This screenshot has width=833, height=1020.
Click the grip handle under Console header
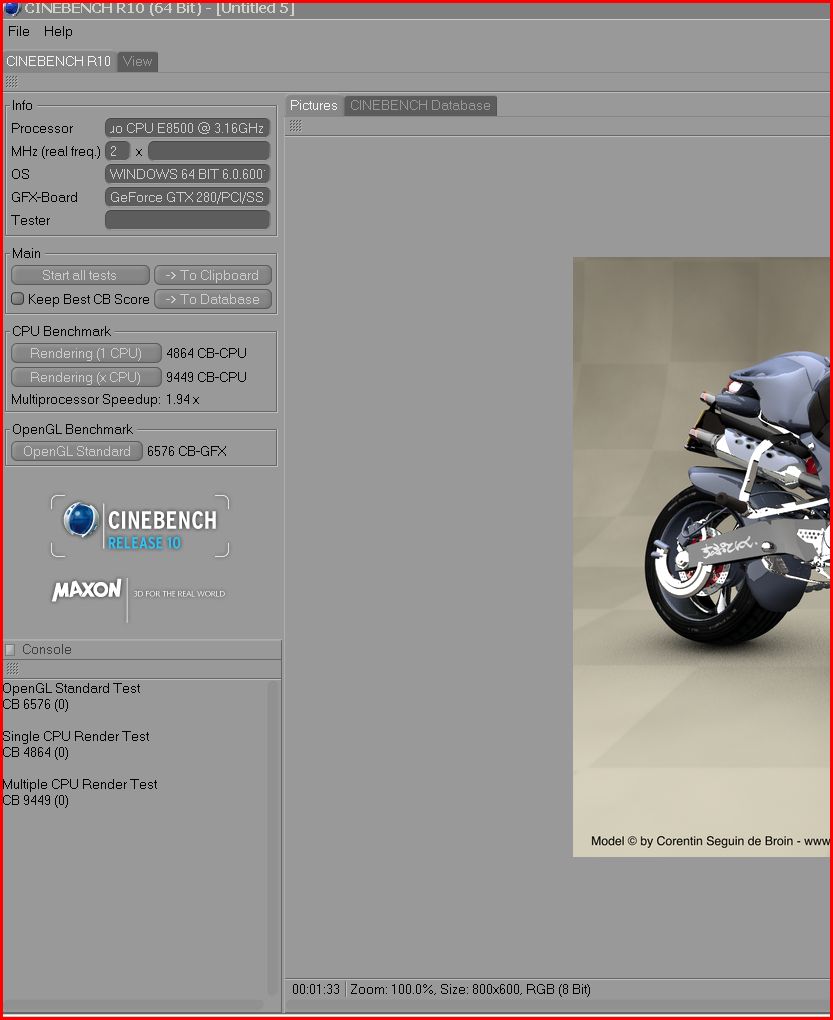coord(12,668)
